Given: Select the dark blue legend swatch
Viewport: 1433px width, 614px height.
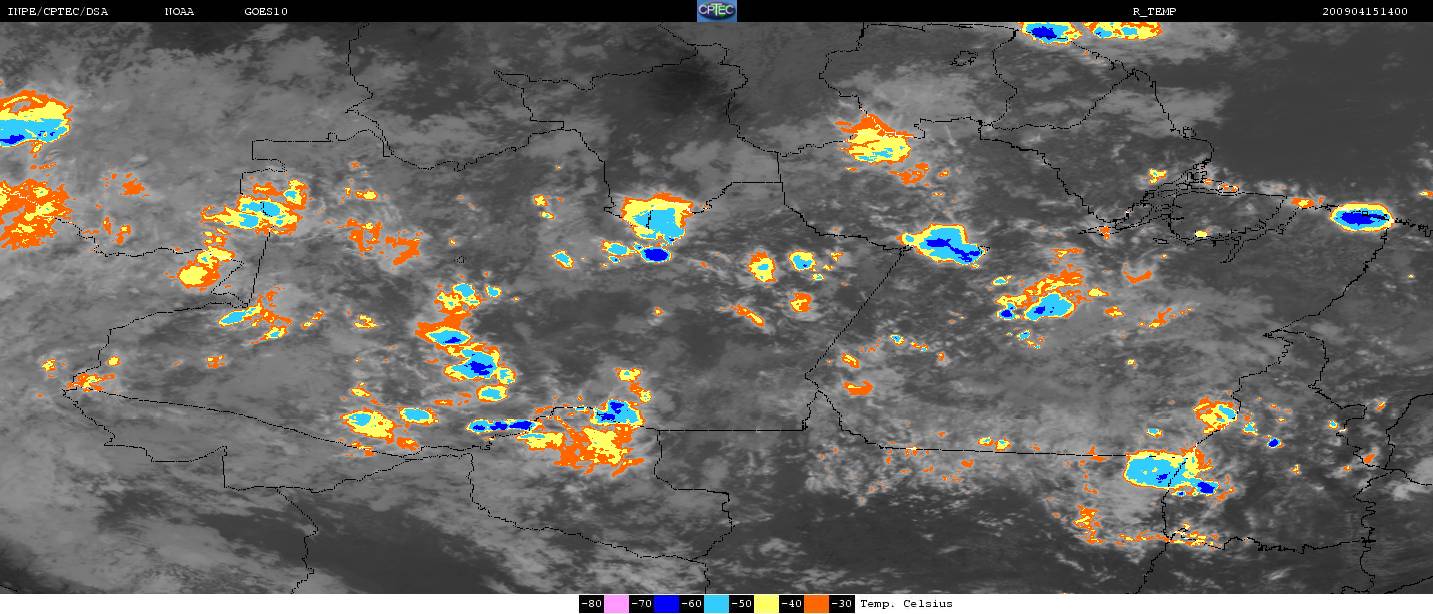Looking at the screenshot, I should 666,604.
